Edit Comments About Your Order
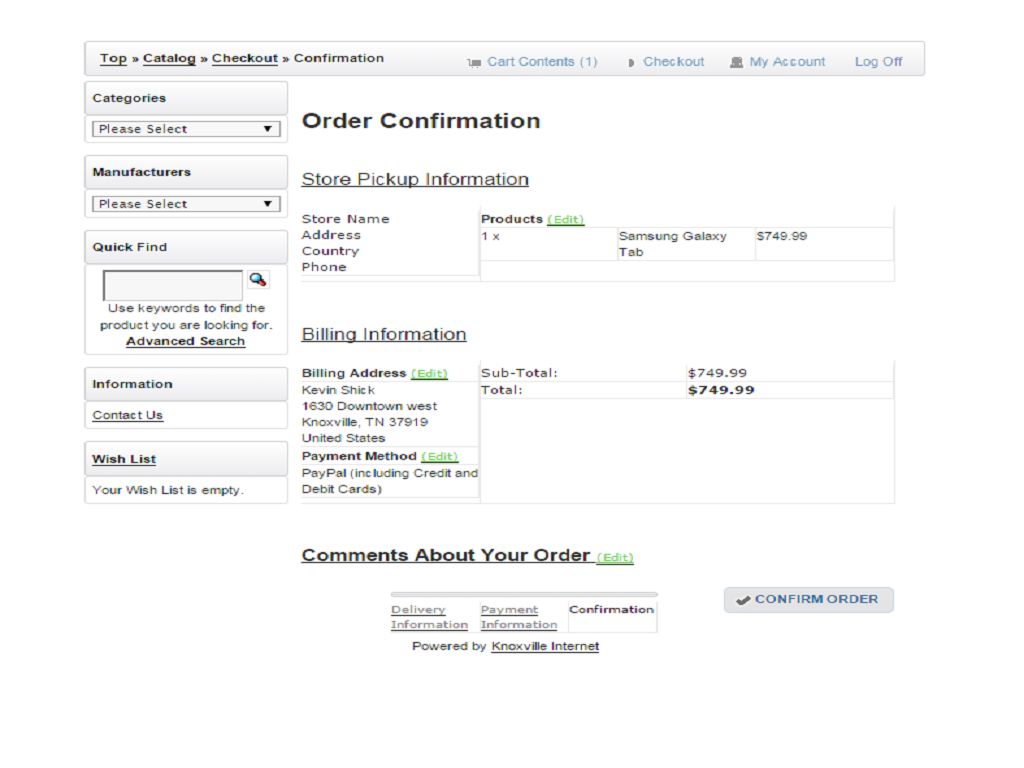This screenshot has width=1024, height=768. pos(615,558)
